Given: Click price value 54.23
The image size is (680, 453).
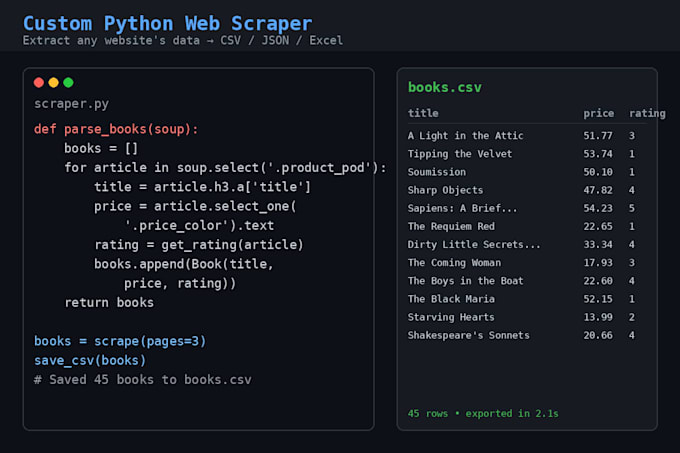Looking at the screenshot, I should pyautogui.click(x=598, y=209).
